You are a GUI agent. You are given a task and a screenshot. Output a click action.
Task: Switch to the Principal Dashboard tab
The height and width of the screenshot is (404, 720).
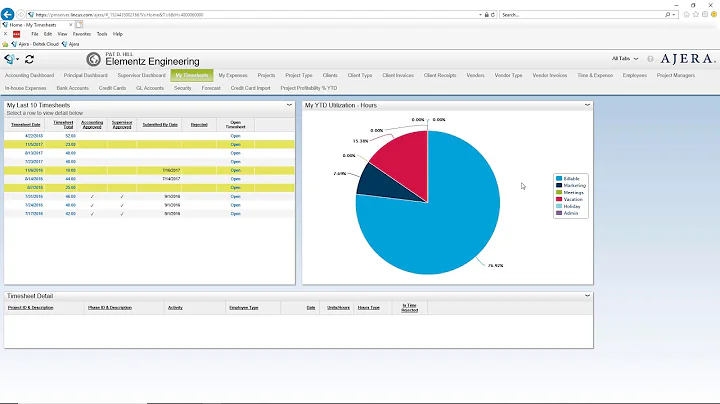coord(85,75)
